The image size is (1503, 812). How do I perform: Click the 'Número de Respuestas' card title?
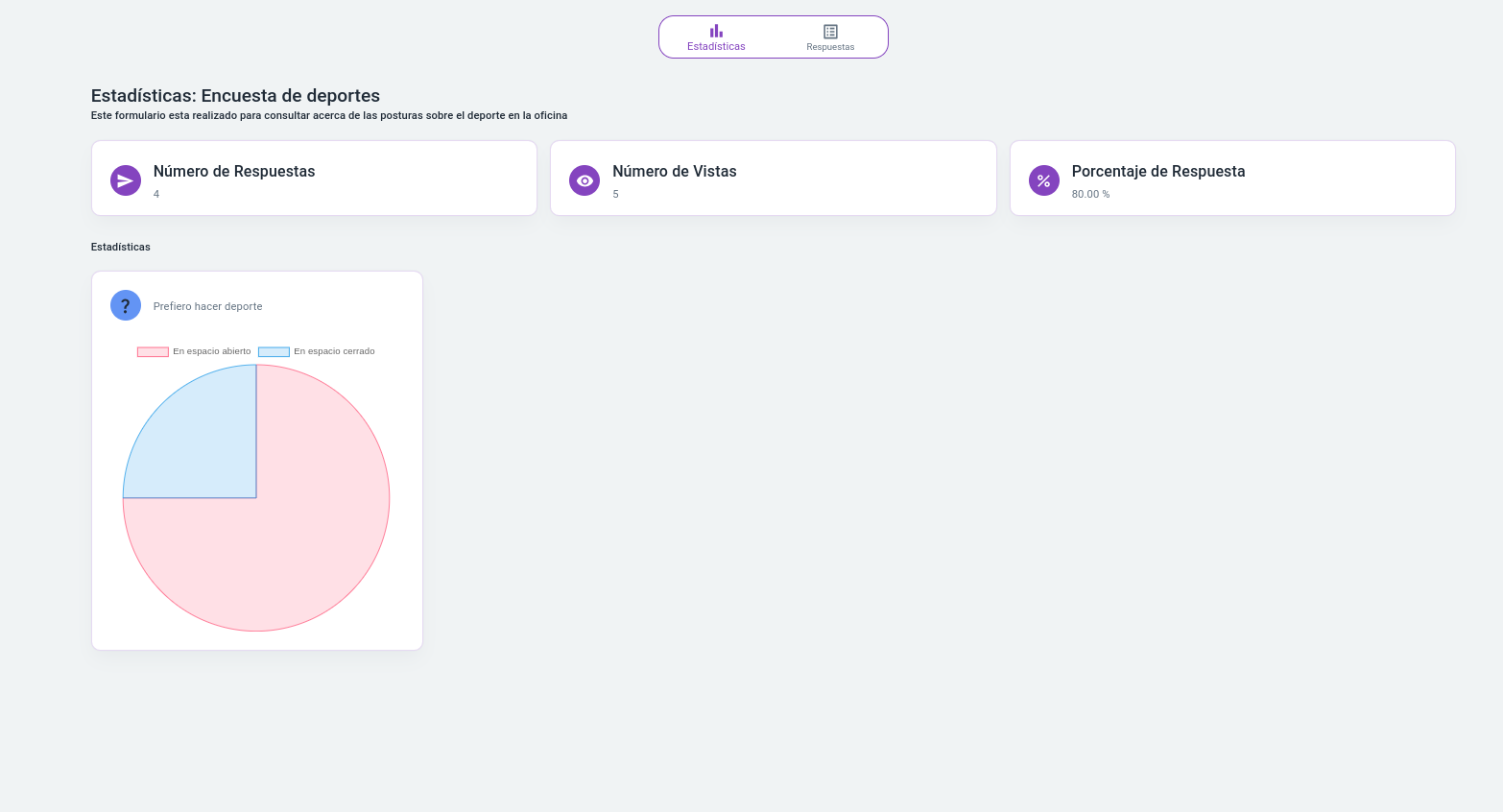[234, 171]
